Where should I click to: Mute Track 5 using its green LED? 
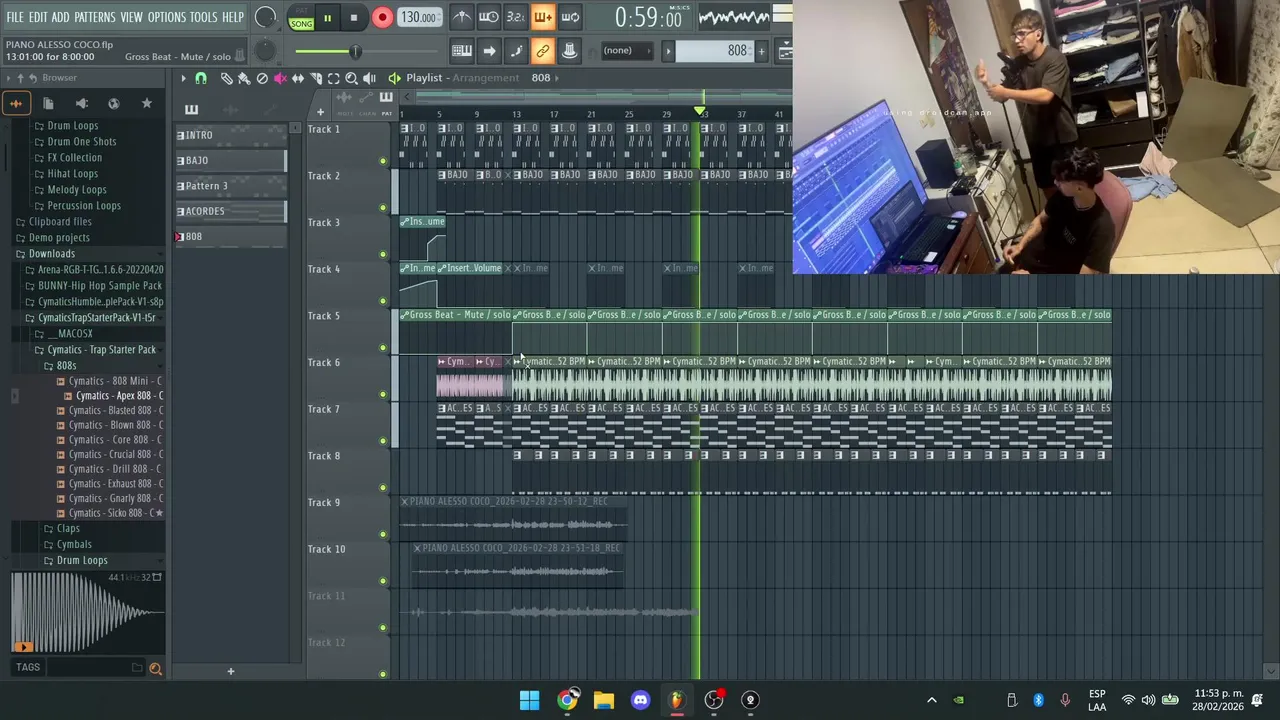(x=383, y=348)
